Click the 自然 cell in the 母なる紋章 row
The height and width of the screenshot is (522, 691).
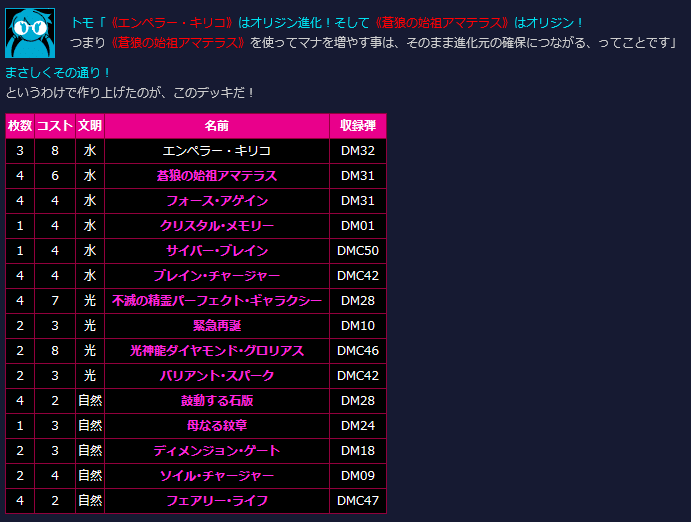coord(90,426)
